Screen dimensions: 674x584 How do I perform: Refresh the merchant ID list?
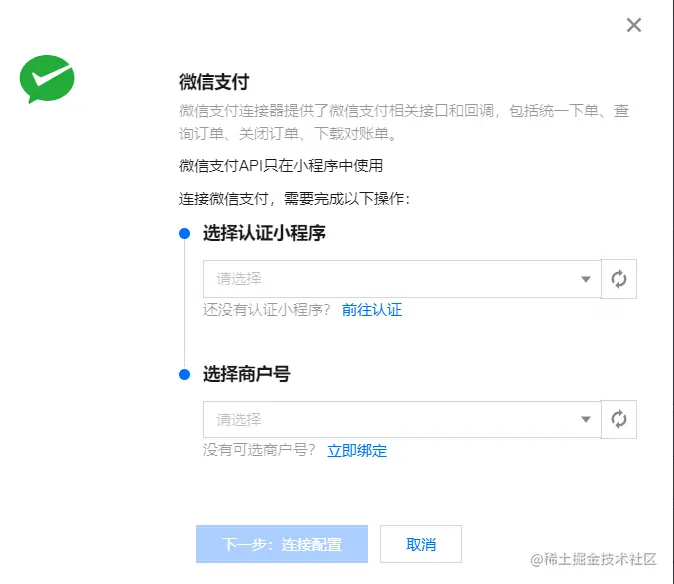619,420
